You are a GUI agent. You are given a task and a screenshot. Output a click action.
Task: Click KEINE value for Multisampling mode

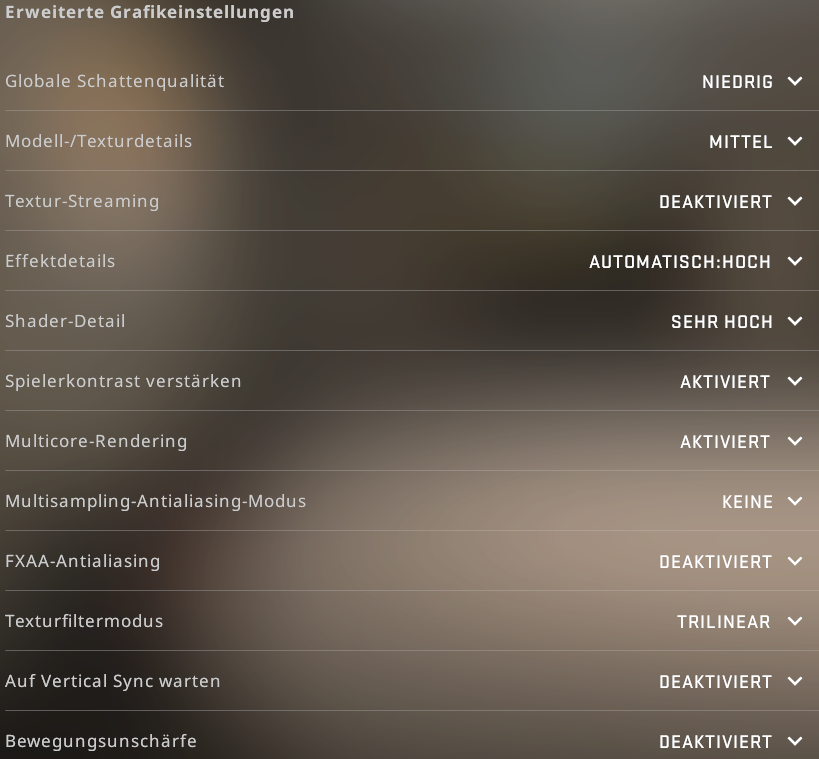747,502
